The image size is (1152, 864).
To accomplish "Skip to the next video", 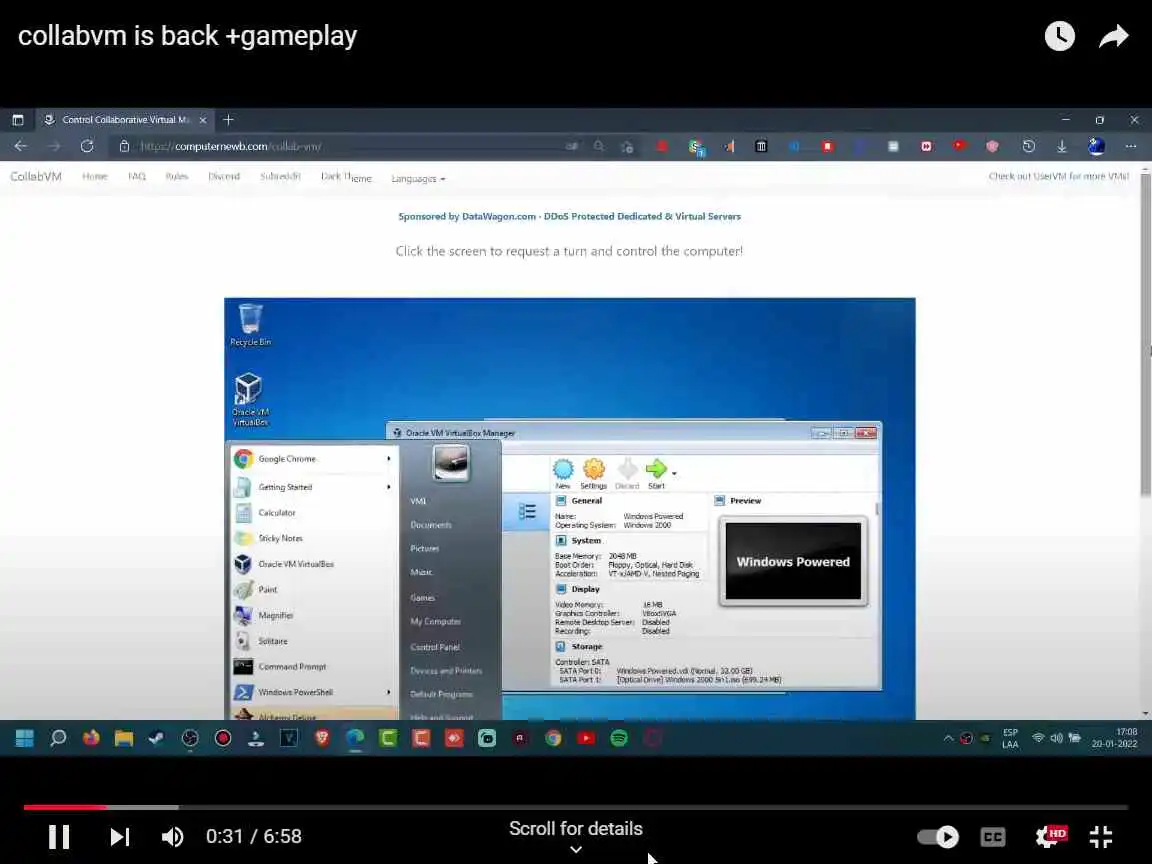I will pos(120,836).
